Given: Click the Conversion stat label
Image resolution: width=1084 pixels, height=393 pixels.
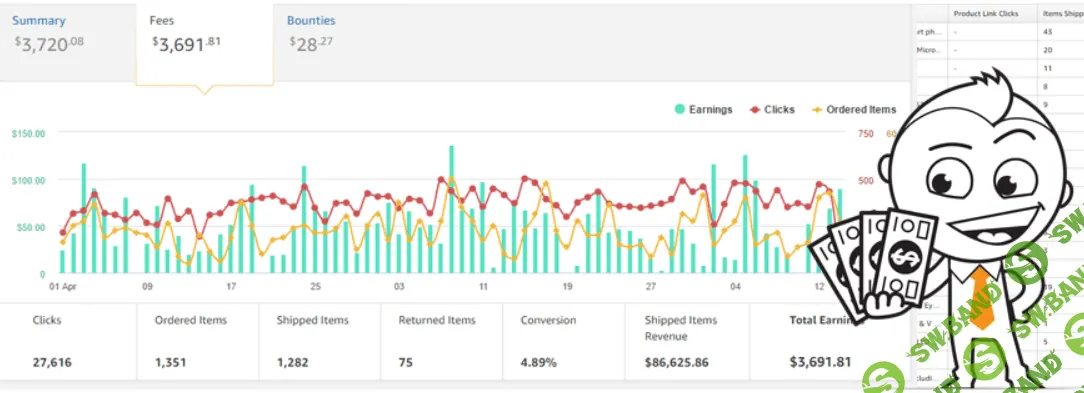Looking at the screenshot, I should (x=549, y=320).
